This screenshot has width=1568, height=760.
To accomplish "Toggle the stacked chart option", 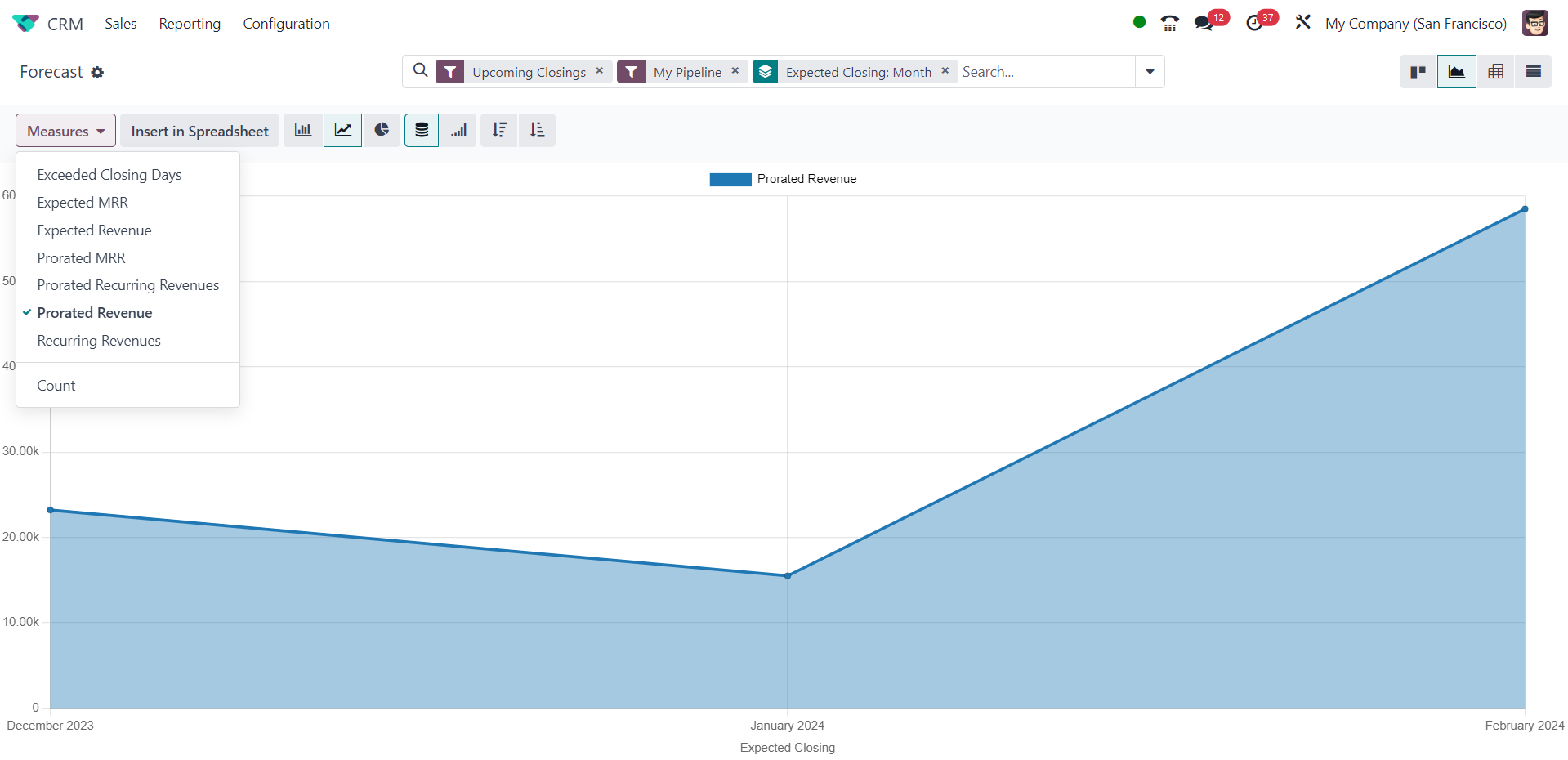I will (422, 131).
